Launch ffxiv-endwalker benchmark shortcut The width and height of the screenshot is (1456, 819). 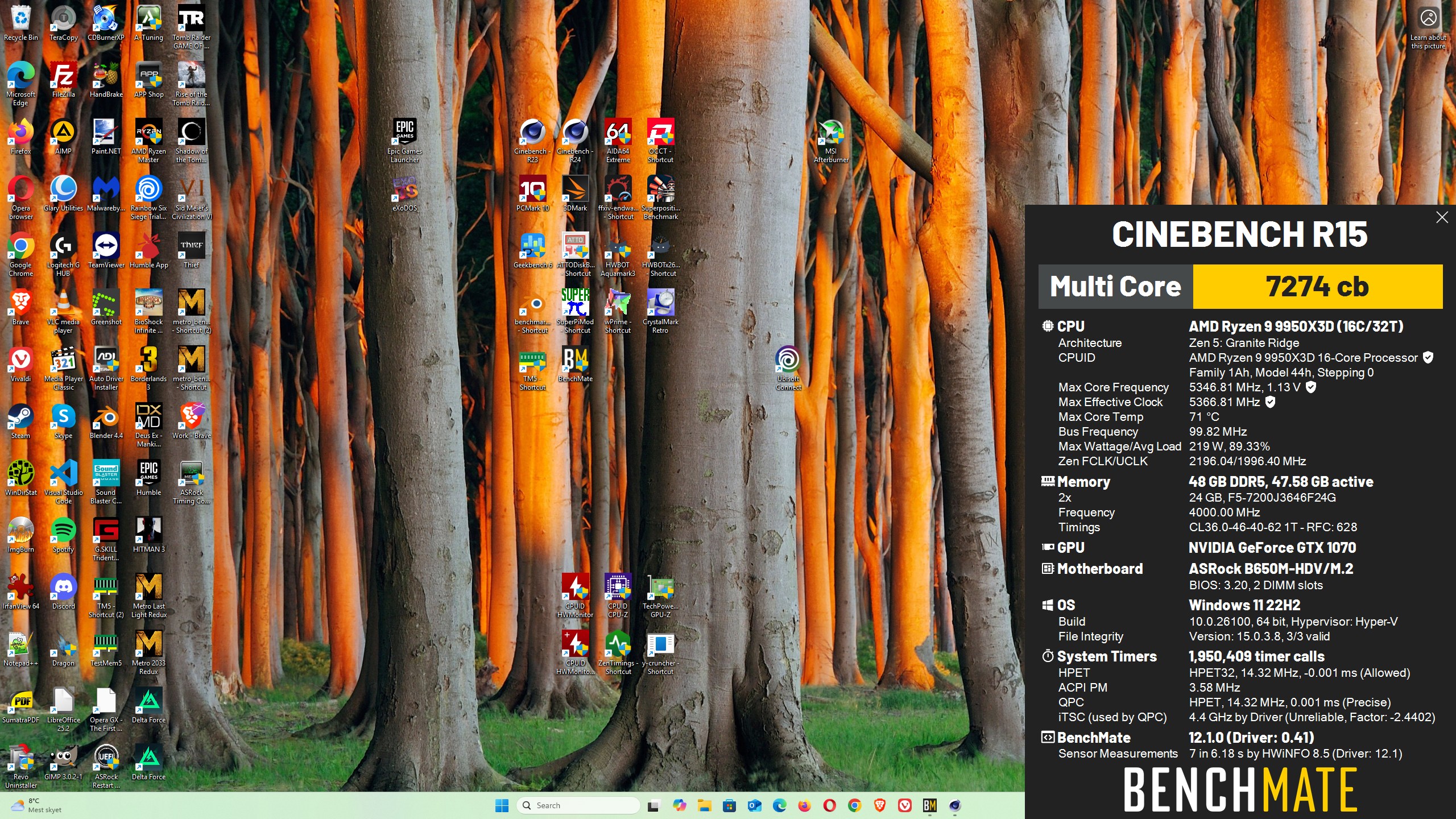tap(618, 197)
